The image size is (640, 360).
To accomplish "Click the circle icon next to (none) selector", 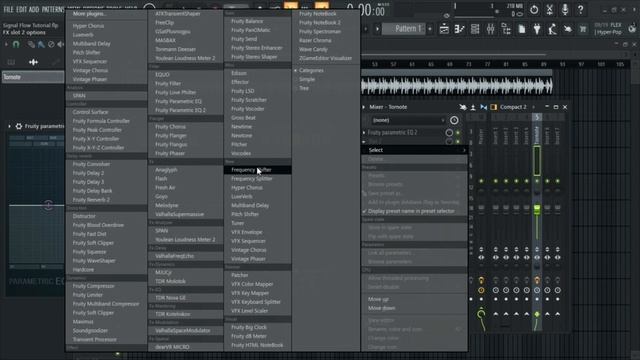I will [x=454, y=120].
